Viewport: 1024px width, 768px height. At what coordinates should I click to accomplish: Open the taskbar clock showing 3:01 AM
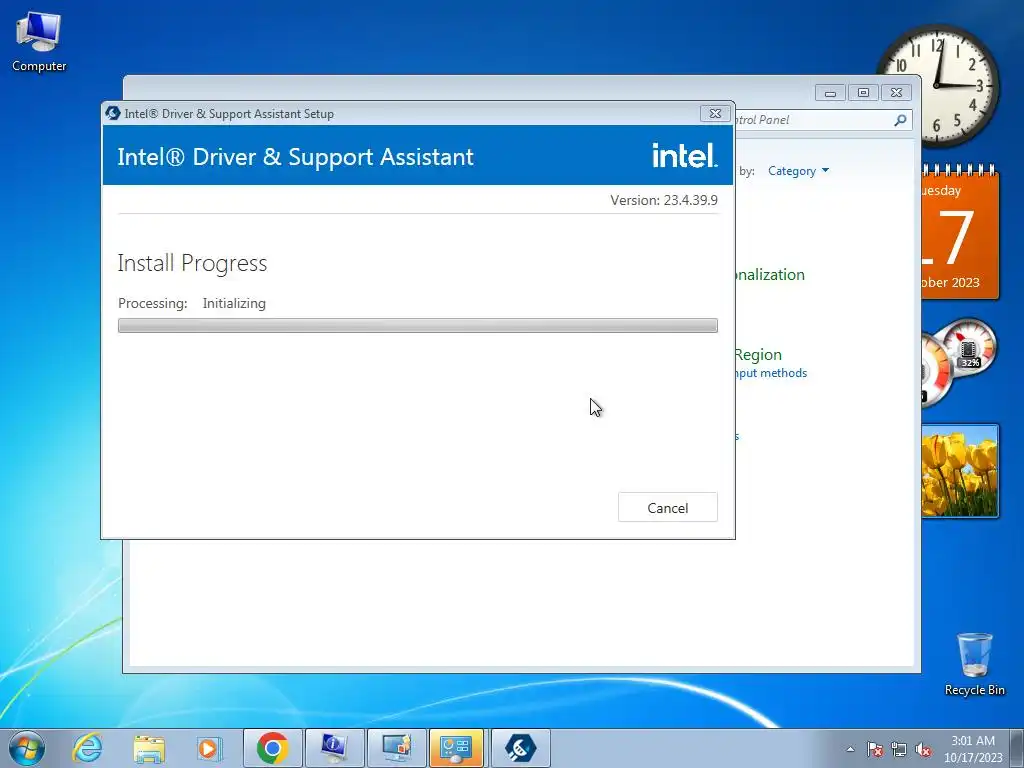(x=973, y=748)
